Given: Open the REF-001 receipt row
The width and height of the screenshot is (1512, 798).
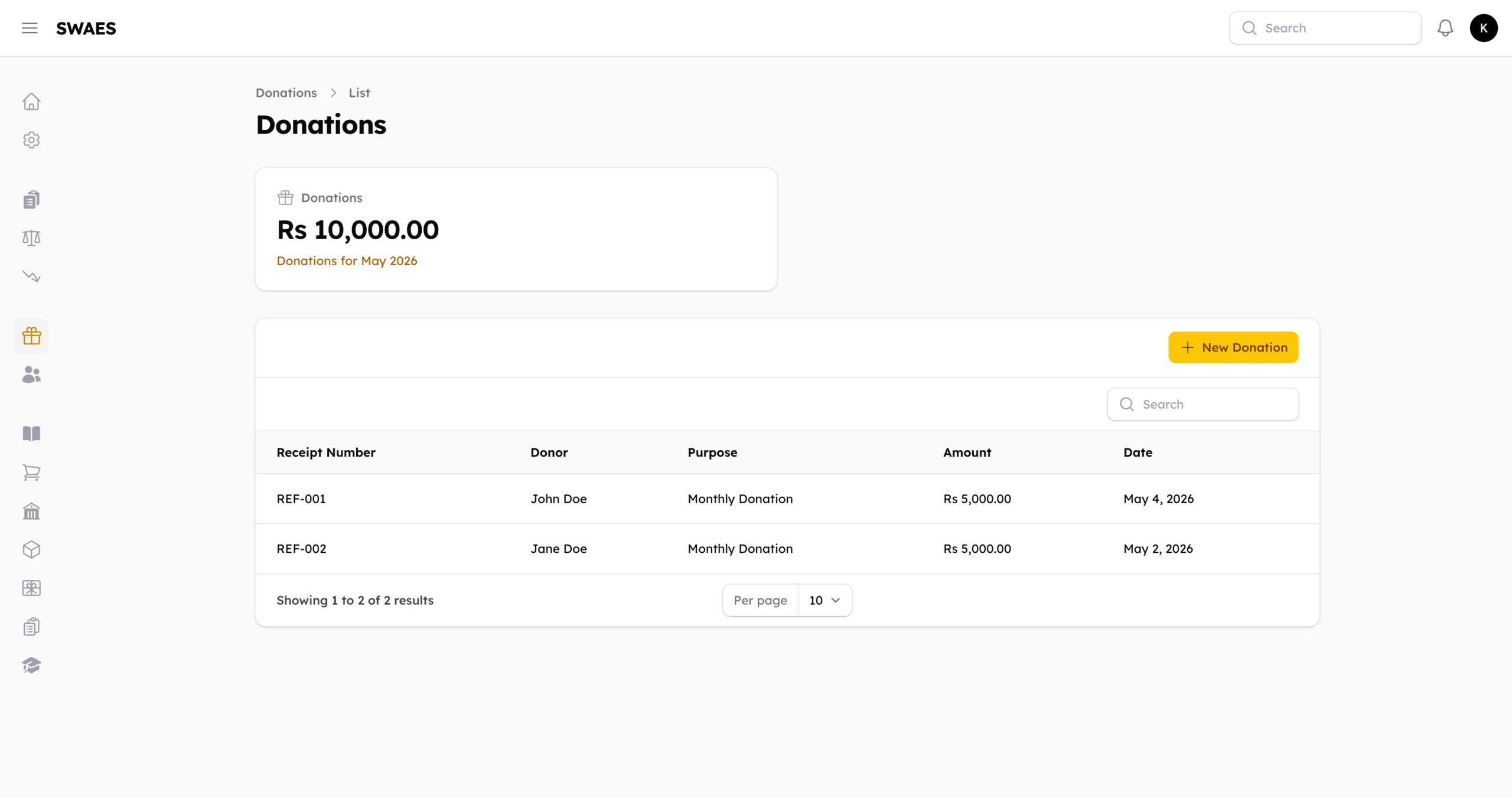Looking at the screenshot, I should tap(787, 499).
